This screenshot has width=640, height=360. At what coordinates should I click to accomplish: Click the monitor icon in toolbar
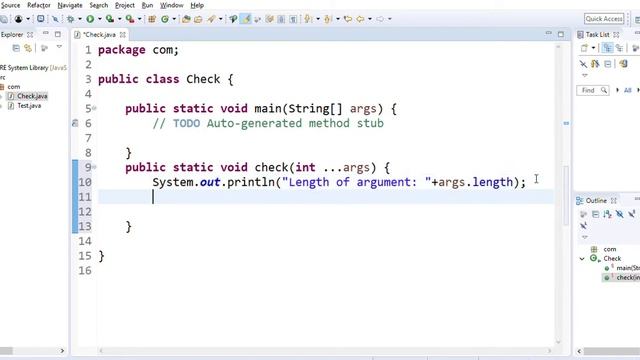click(x=40, y=19)
